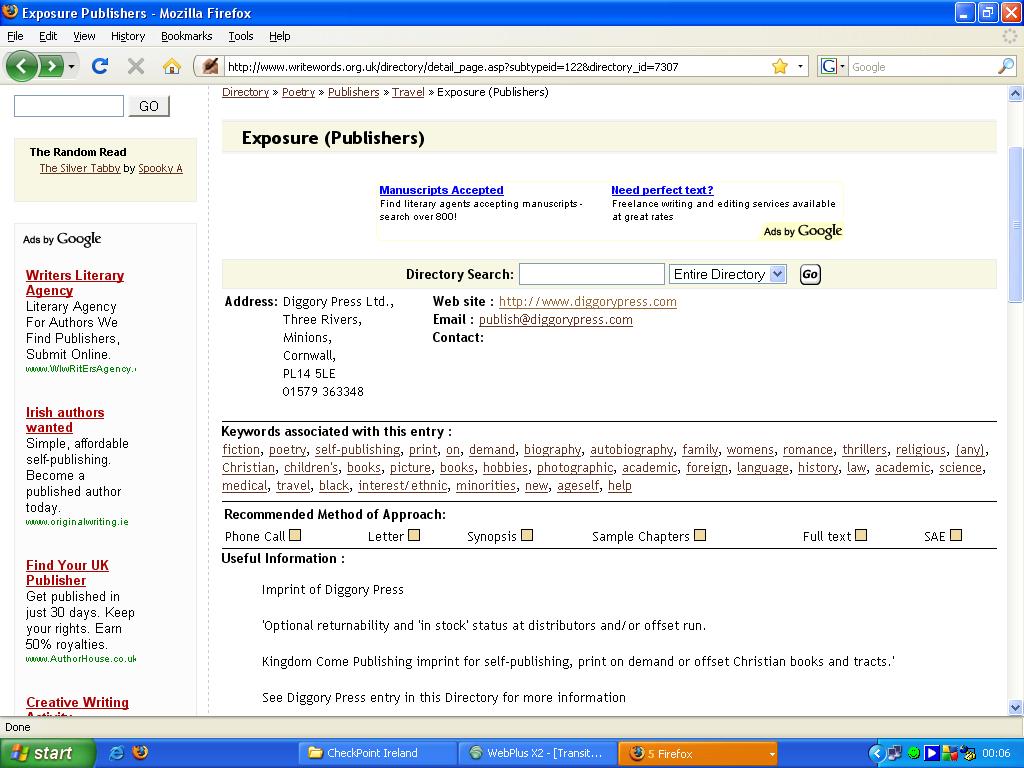Screen dimensions: 1024x768
Task: Open the search engine selector dropdown
Action: pos(842,66)
